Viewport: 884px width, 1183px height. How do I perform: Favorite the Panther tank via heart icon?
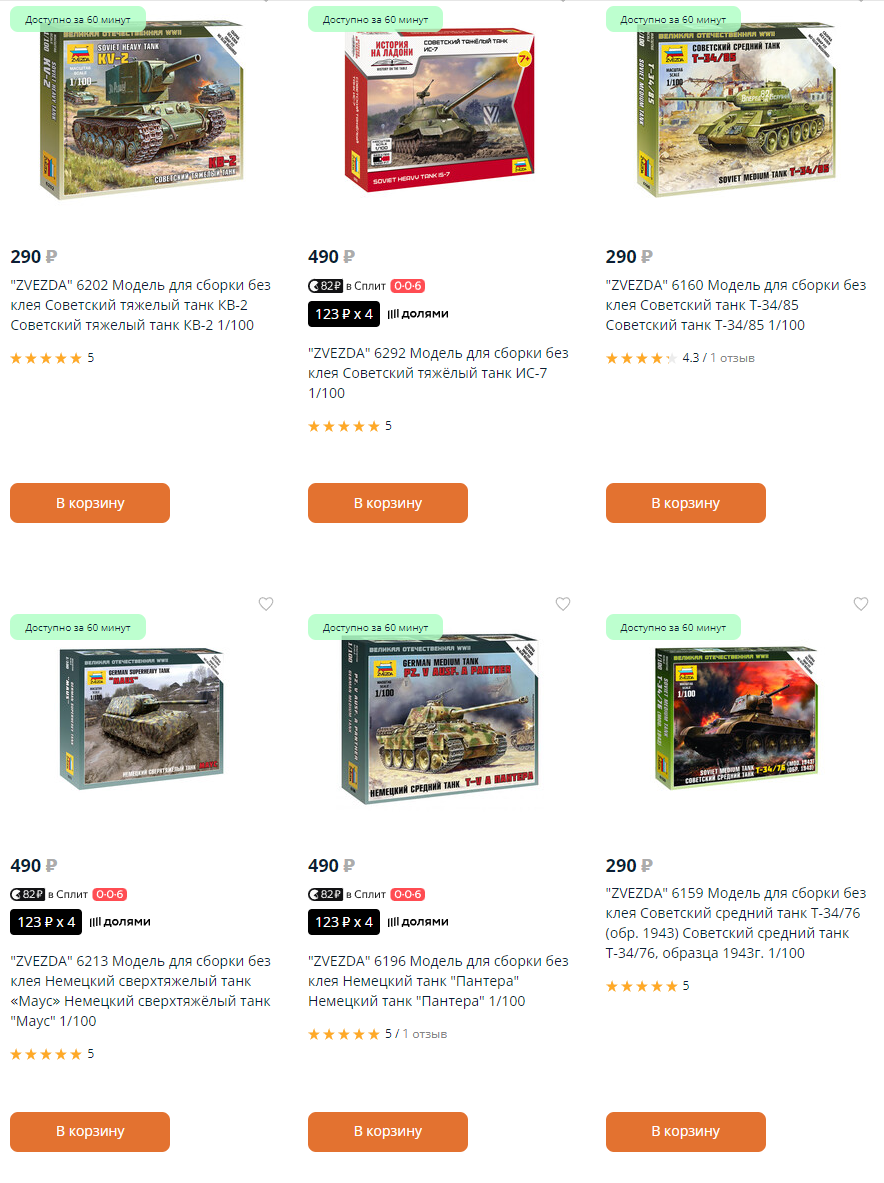point(563,604)
